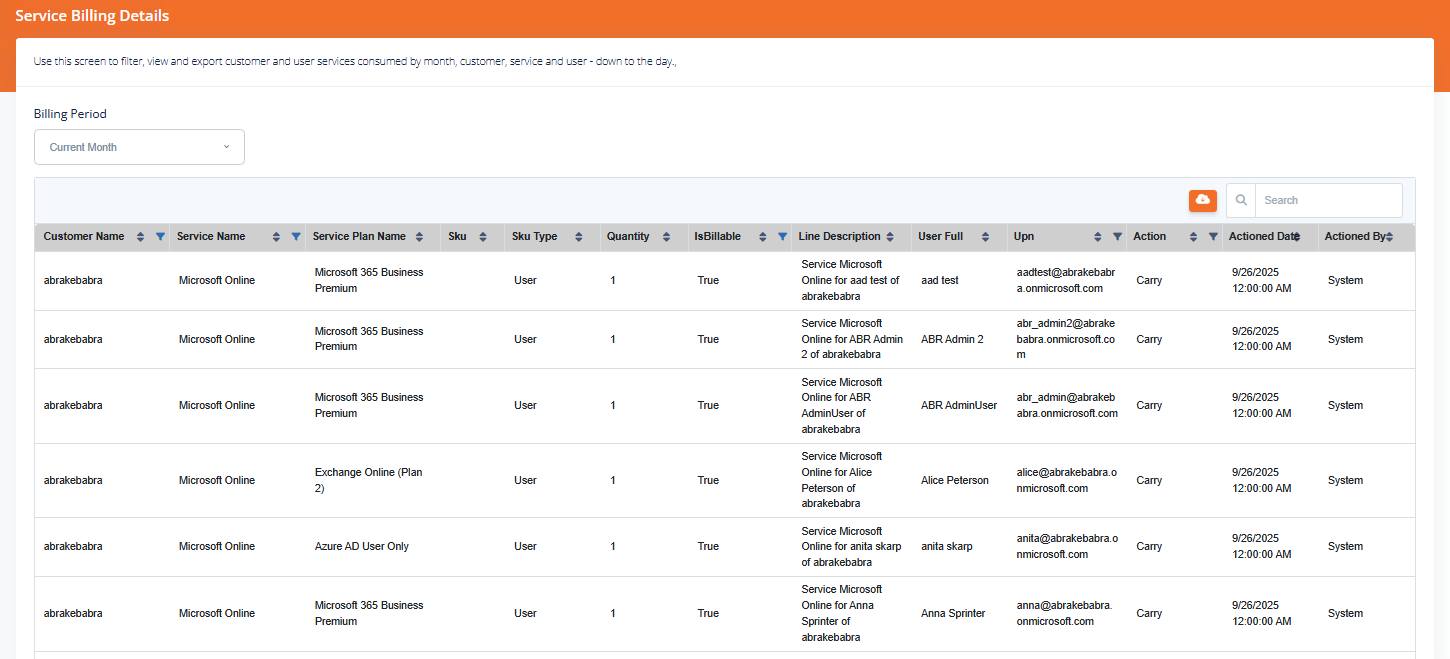This screenshot has height=659, width=1450.
Task: Open the Service Name filter funnel
Action: (295, 236)
